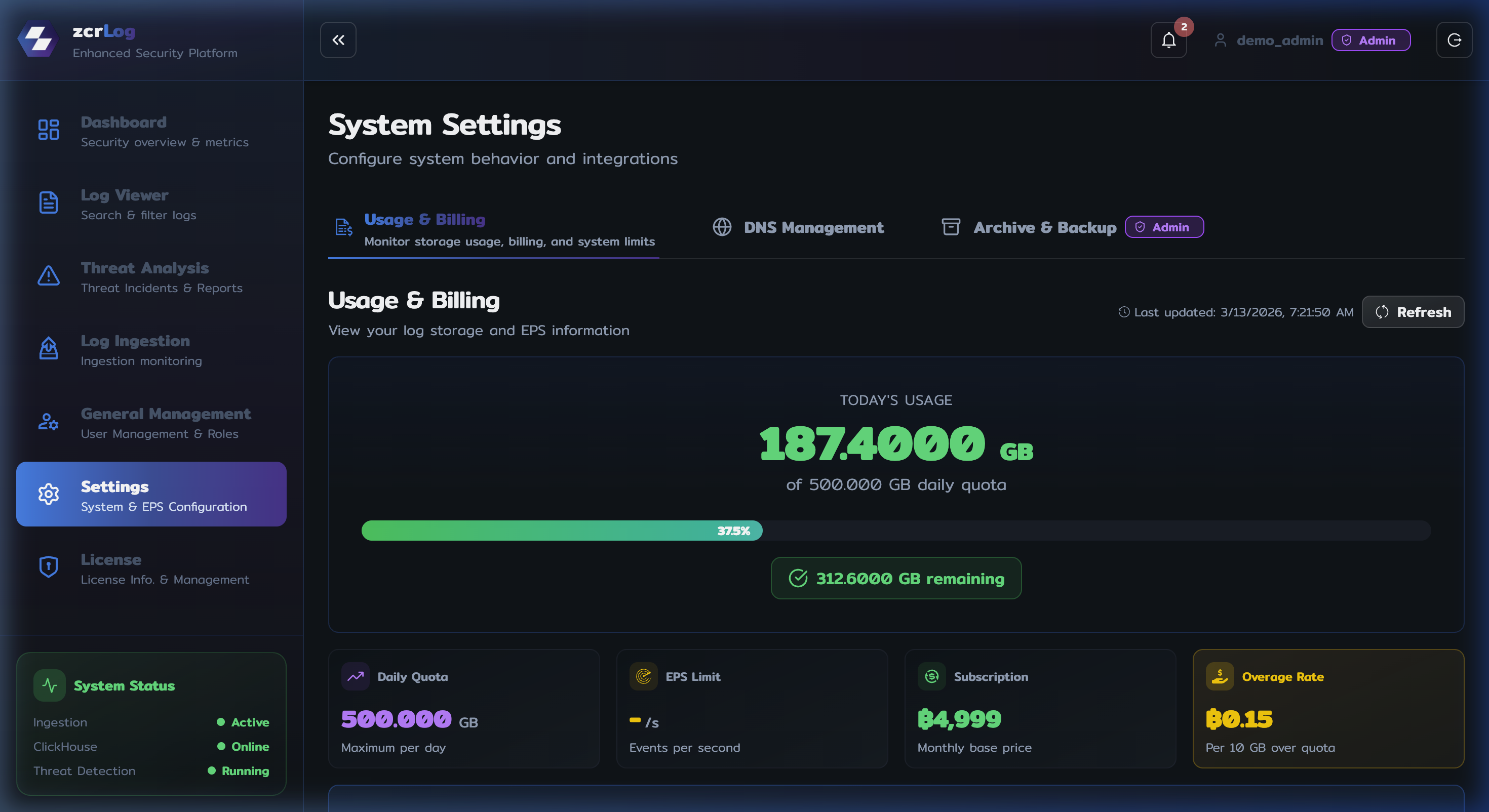This screenshot has width=1489, height=812.
Task: Open the notifications bell
Action: (x=1168, y=40)
